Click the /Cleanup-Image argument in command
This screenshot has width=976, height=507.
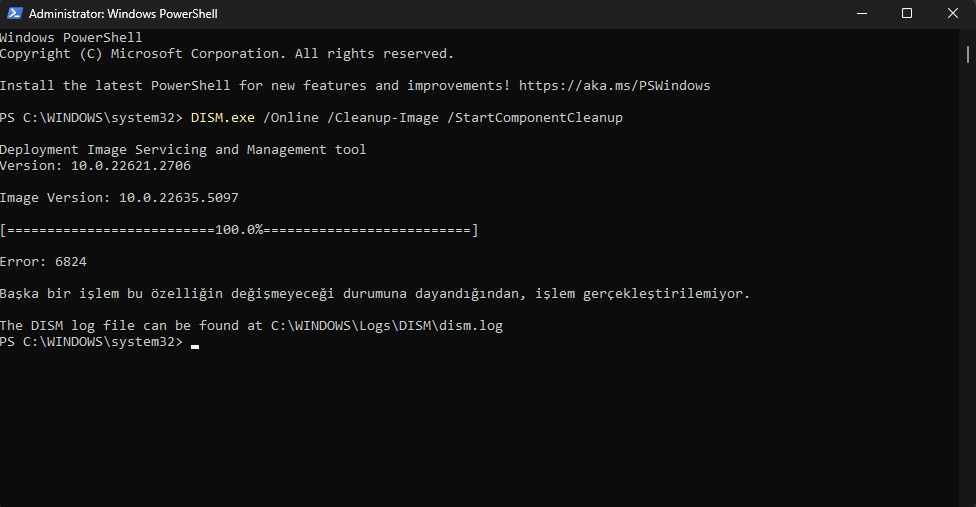[x=386, y=118]
